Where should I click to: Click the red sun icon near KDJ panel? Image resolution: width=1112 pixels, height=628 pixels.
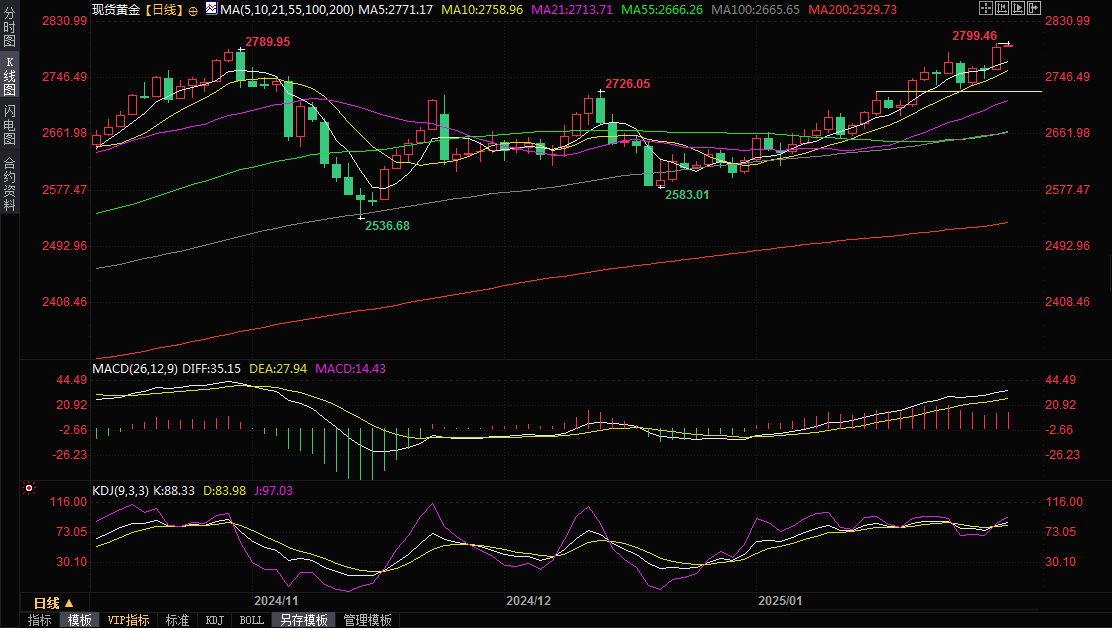tap(28, 489)
